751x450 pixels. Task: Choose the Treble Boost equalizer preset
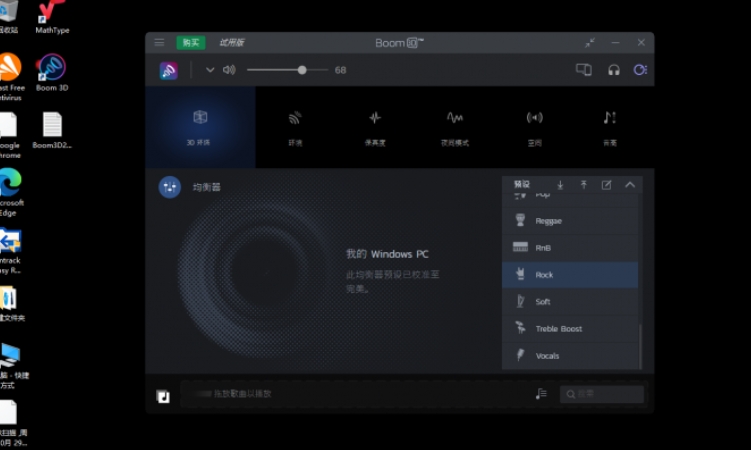pos(570,328)
